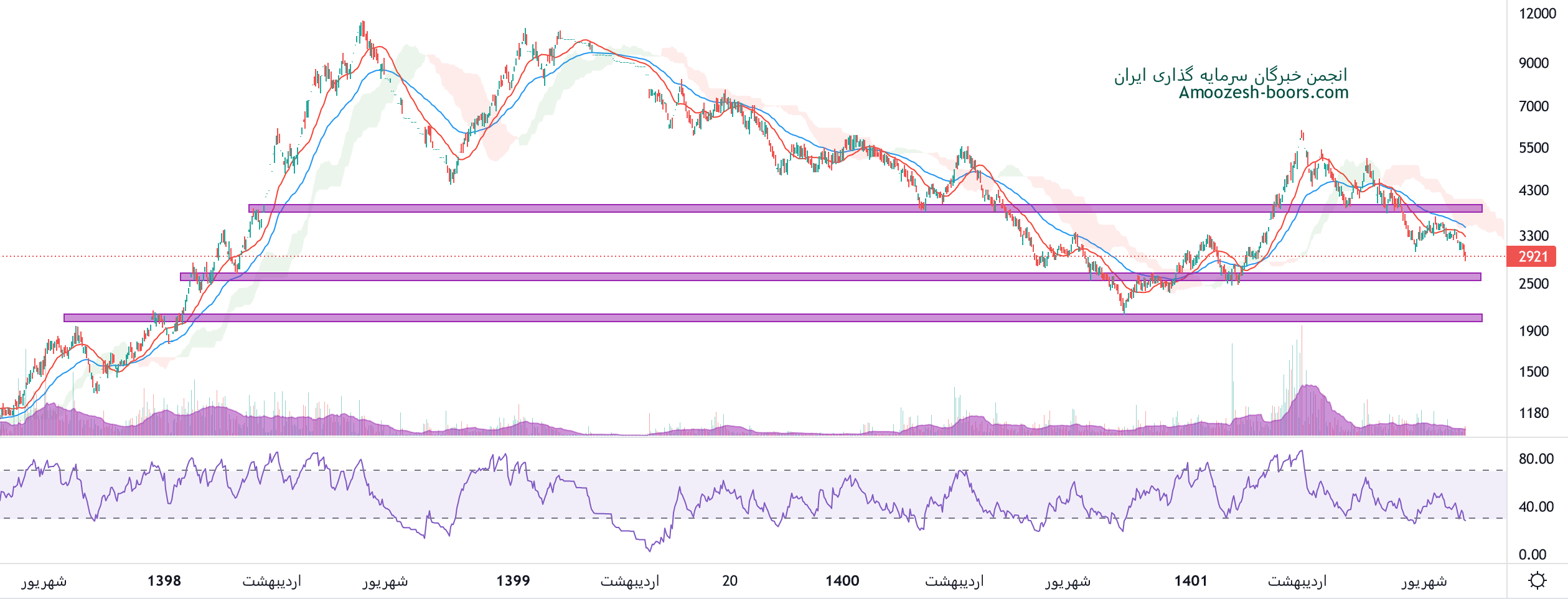The height and width of the screenshot is (599, 1568).
Task: Click the 40.00 label on RSI scale
Action: point(1536,507)
